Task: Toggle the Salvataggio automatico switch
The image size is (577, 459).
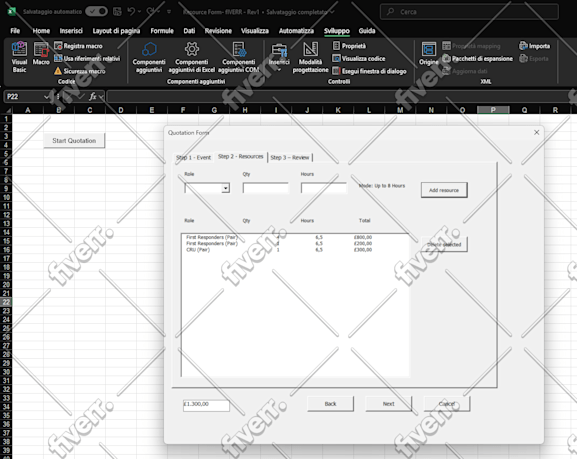Action: pos(96,12)
